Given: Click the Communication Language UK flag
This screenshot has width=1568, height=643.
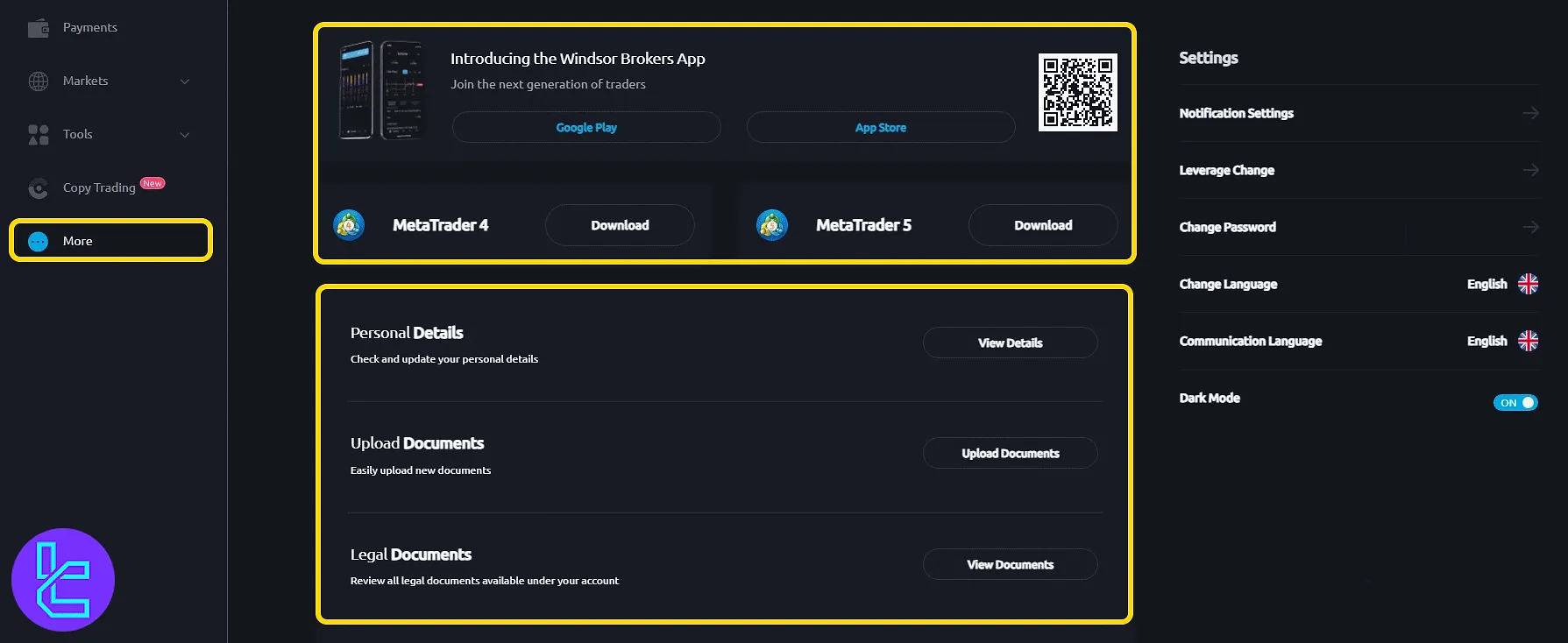Looking at the screenshot, I should point(1528,341).
